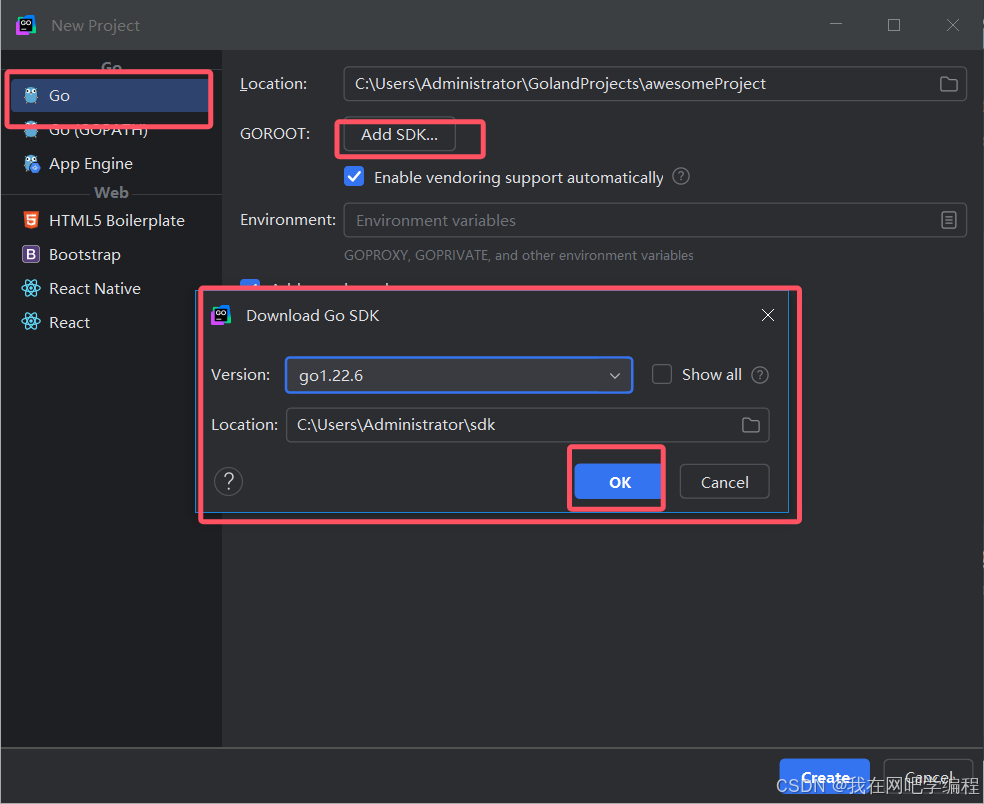Maximize the New Project window
Image resolution: width=984 pixels, height=804 pixels.
[894, 25]
